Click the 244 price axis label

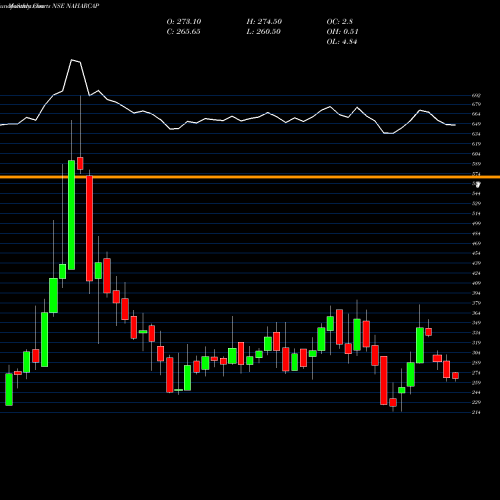click(476, 393)
